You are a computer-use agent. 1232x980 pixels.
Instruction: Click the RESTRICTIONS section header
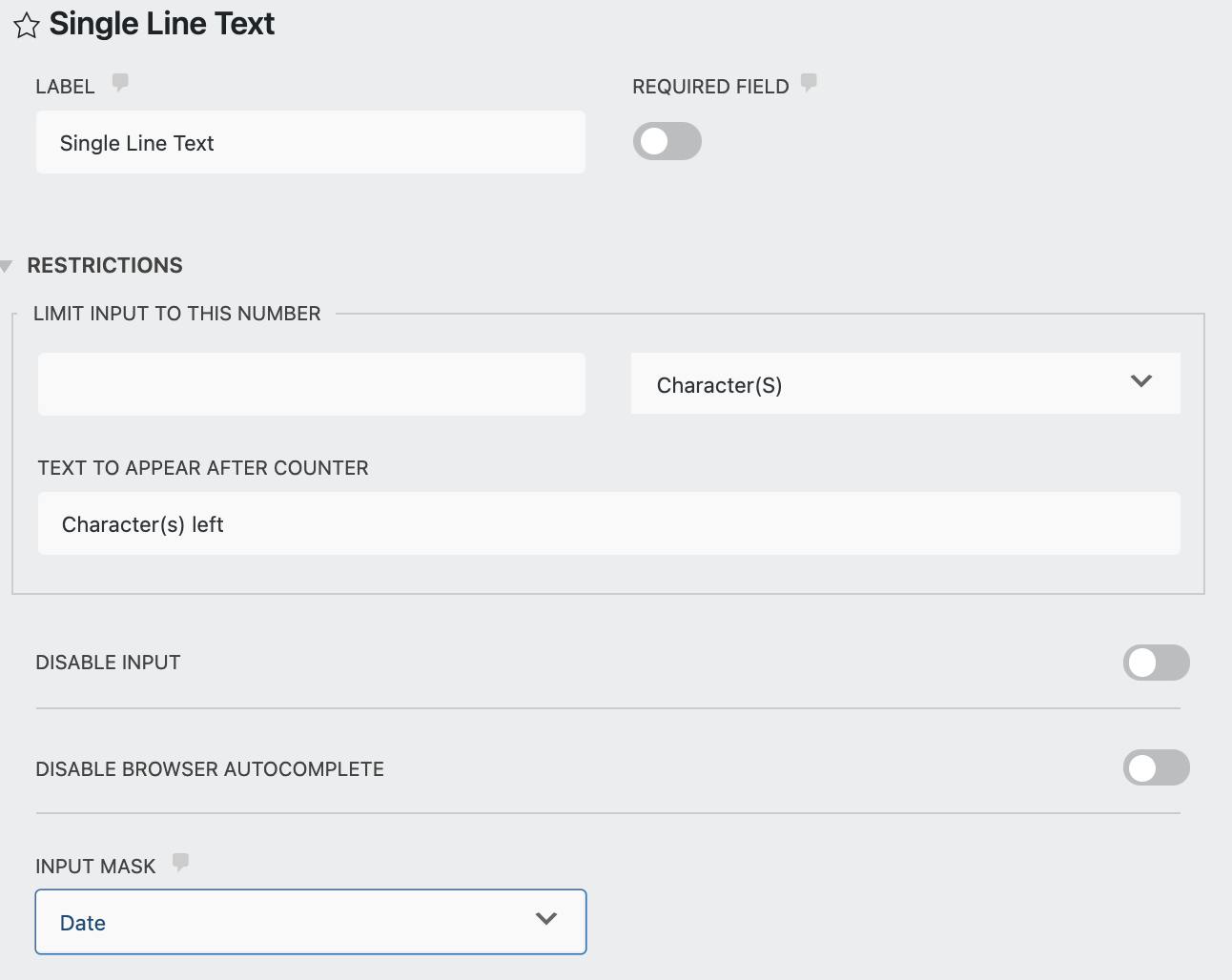click(x=105, y=265)
